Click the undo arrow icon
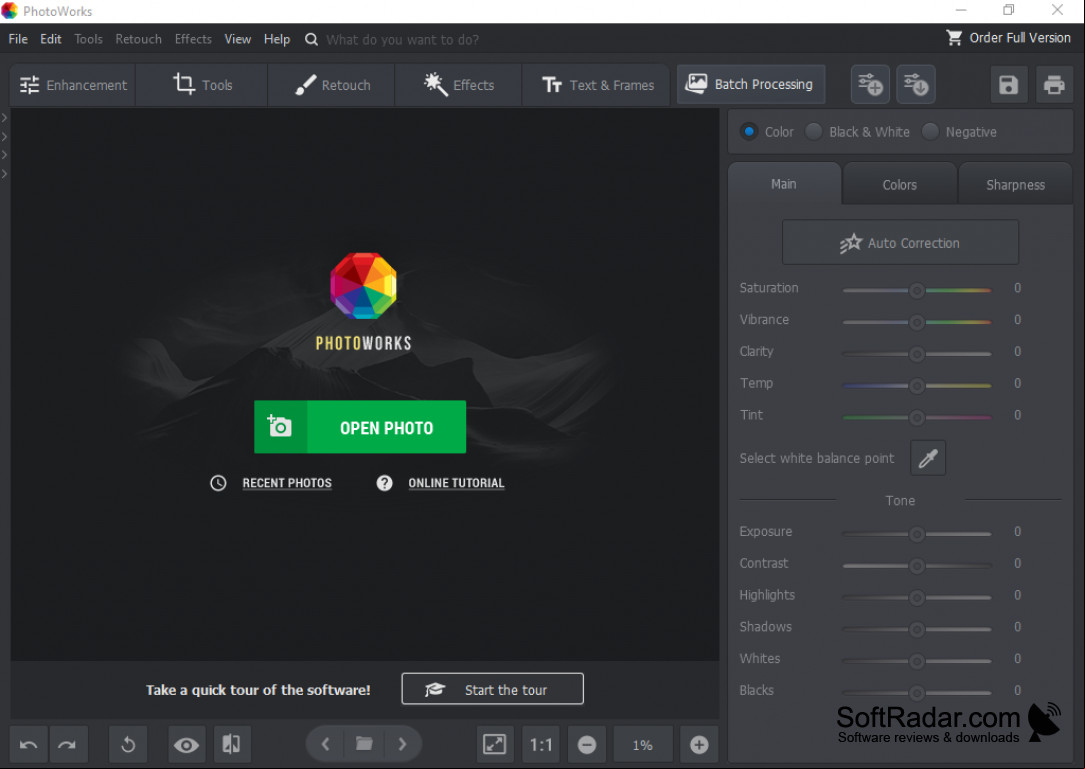Screen dimensions: 1085x769 (28, 745)
